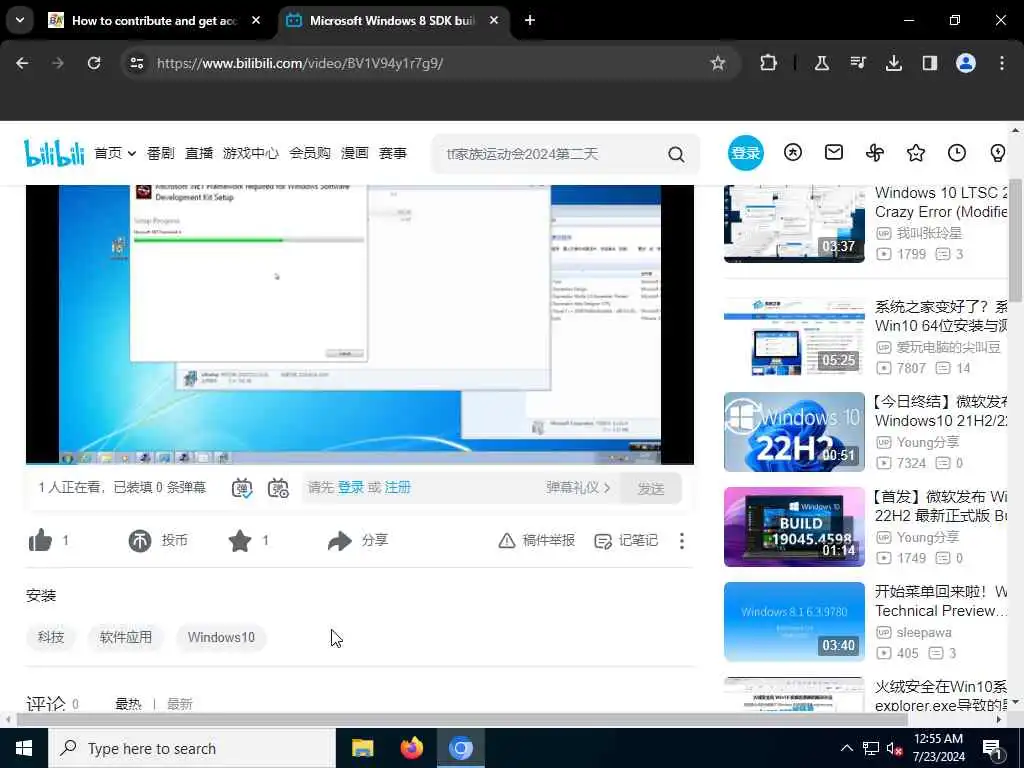This screenshot has width=1024, height=768.
Task: Go to 直播 section
Action: (199, 153)
